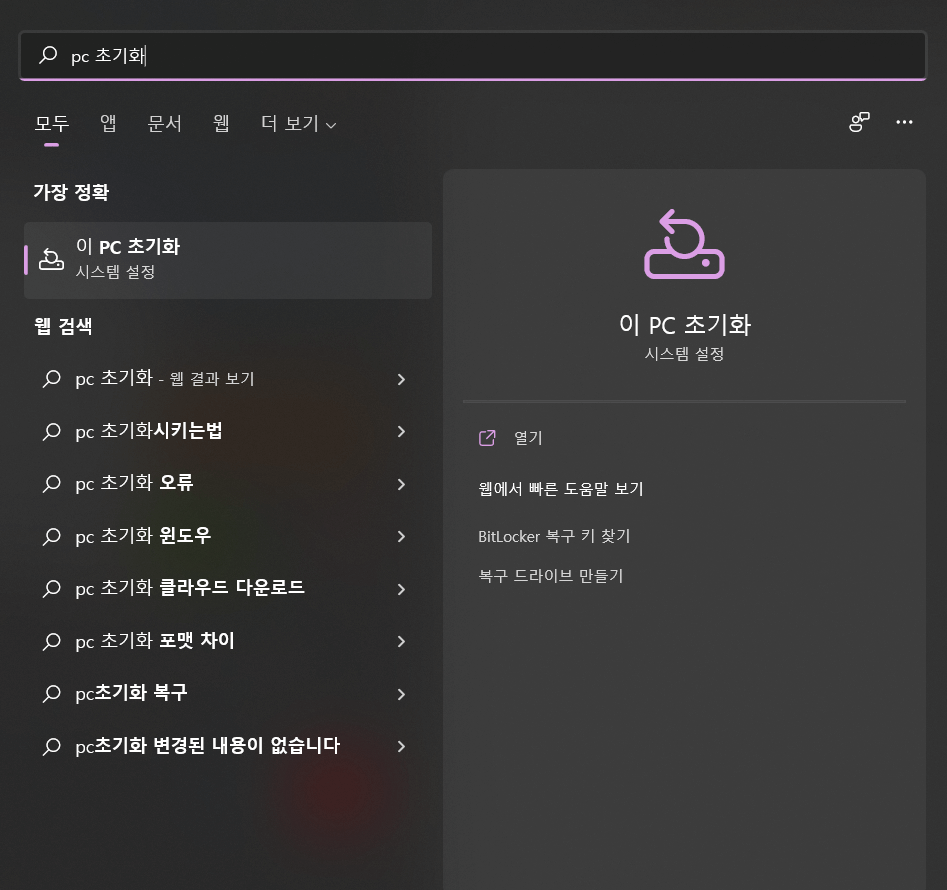Expand arrow for 'pc 초기화 포맷 차이'
The image size is (947, 890).
[401, 641]
